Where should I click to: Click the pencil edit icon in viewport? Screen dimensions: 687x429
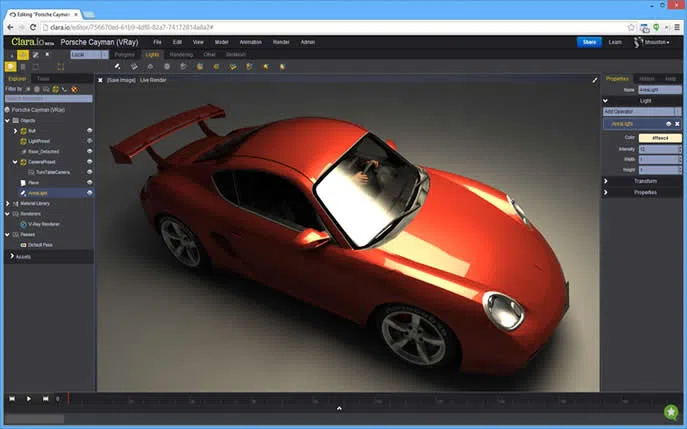[x=594, y=79]
